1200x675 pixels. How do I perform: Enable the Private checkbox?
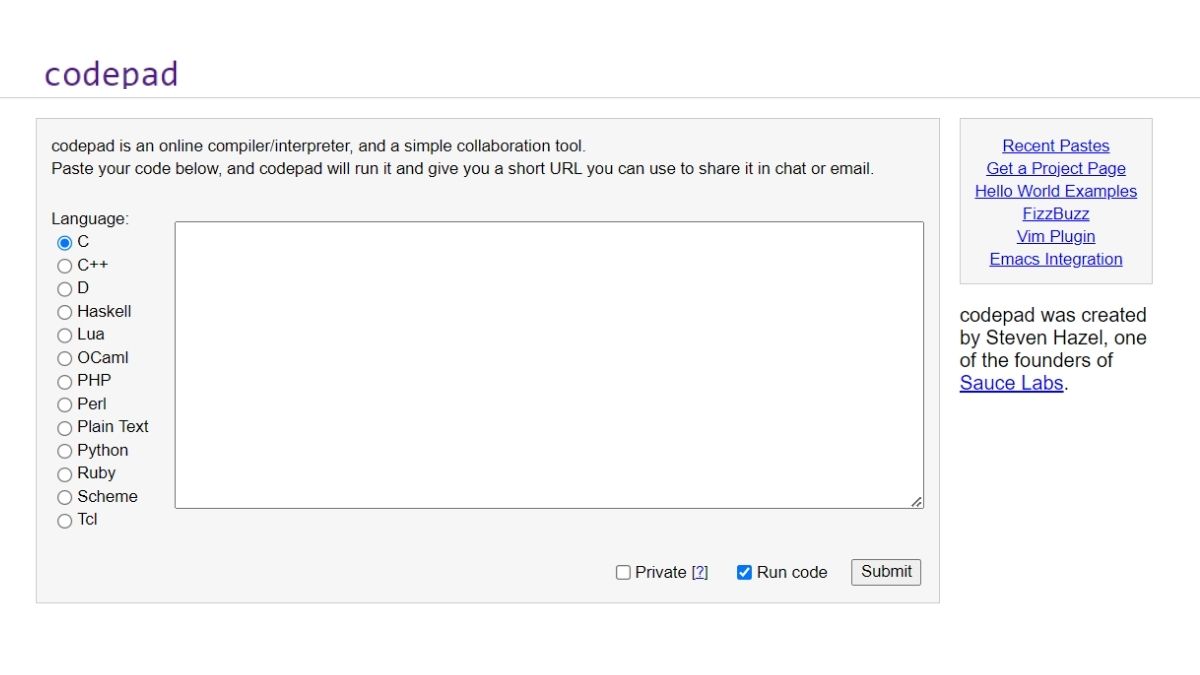[x=623, y=573]
